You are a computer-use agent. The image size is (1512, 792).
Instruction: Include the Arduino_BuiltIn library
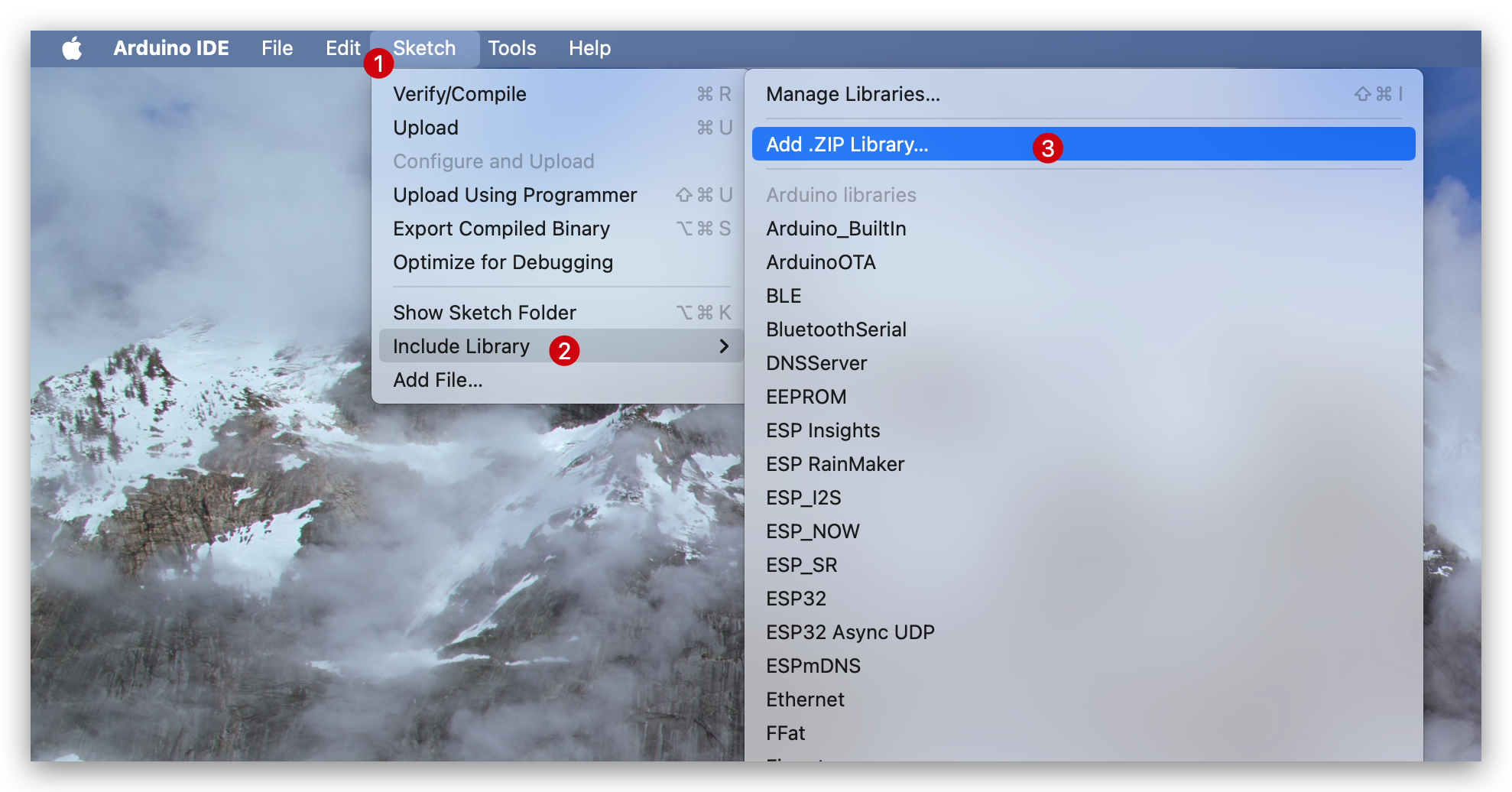1083,229
